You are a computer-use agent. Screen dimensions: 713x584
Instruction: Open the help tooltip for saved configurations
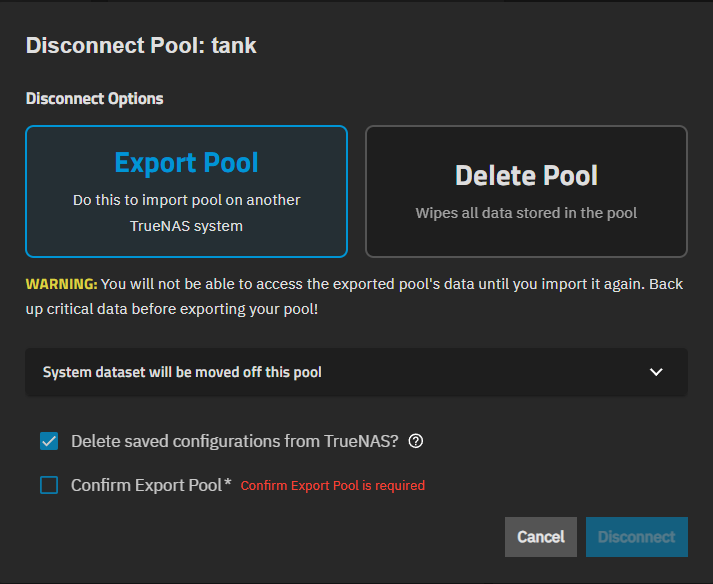[417, 441]
